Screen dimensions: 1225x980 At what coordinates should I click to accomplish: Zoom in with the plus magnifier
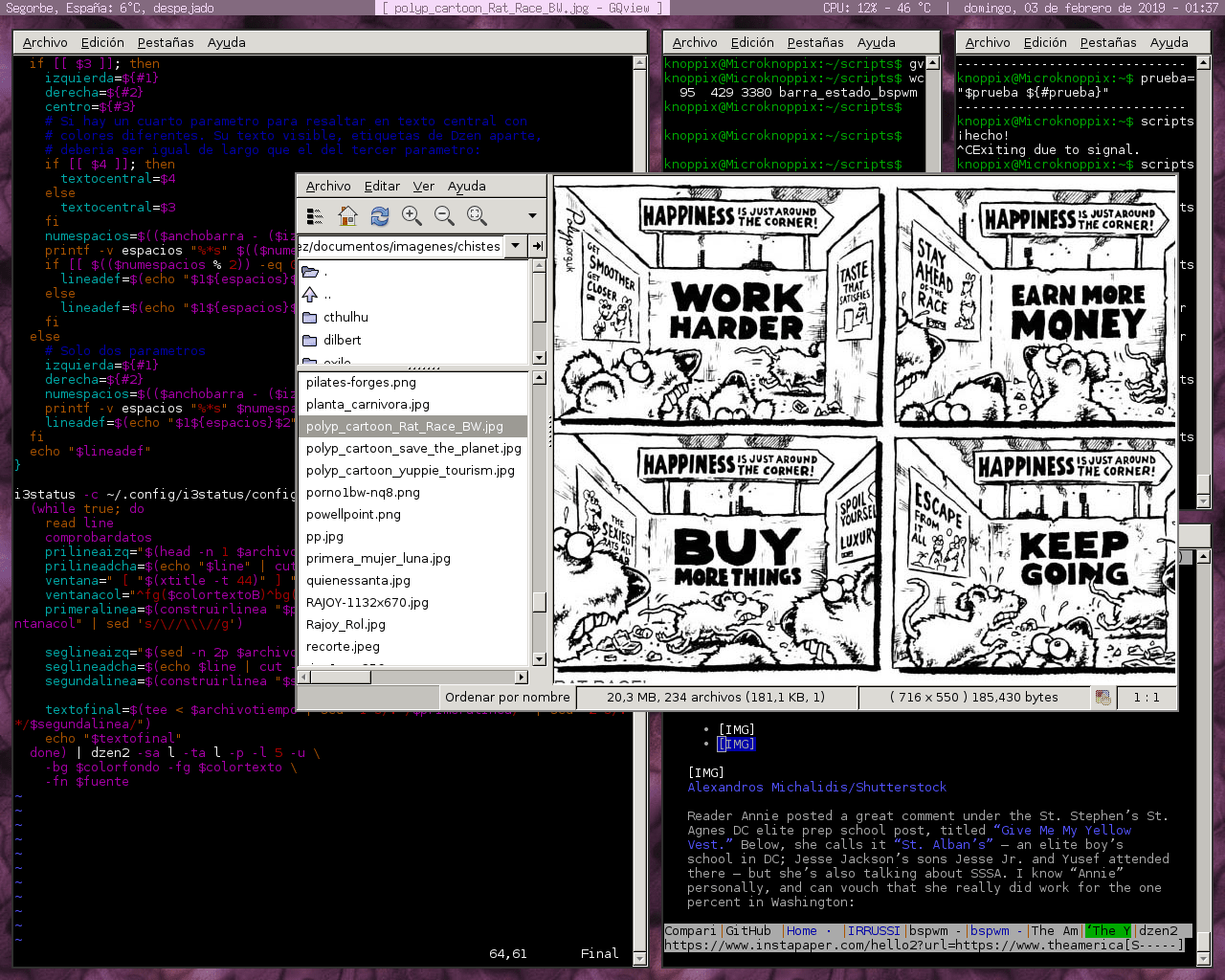pos(412,216)
